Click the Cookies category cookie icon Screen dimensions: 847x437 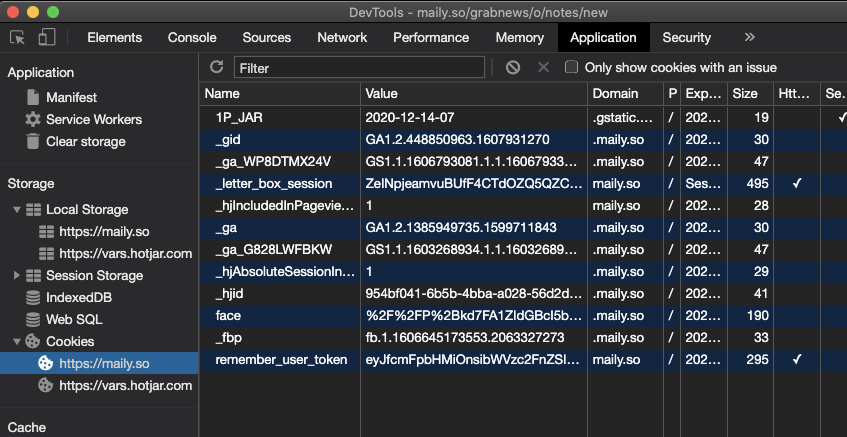click(x=33, y=341)
